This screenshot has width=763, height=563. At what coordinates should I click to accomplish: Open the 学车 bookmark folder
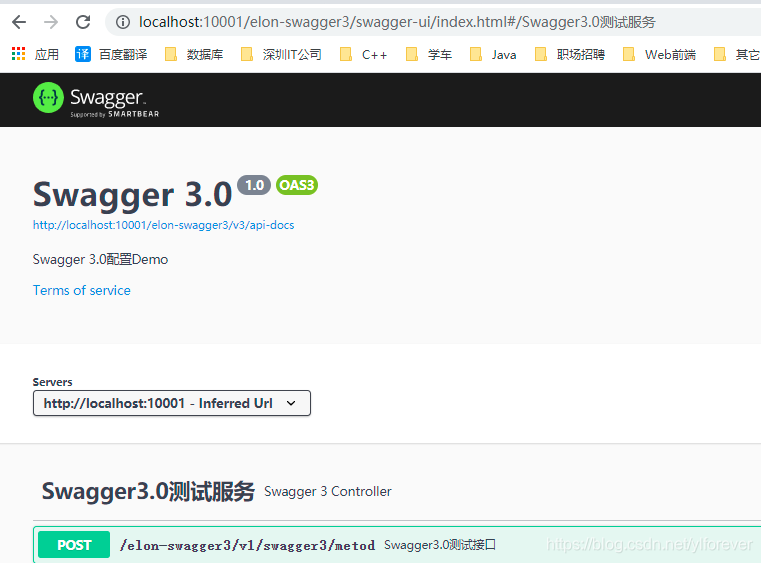pyautogui.click(x=429, y=54)
